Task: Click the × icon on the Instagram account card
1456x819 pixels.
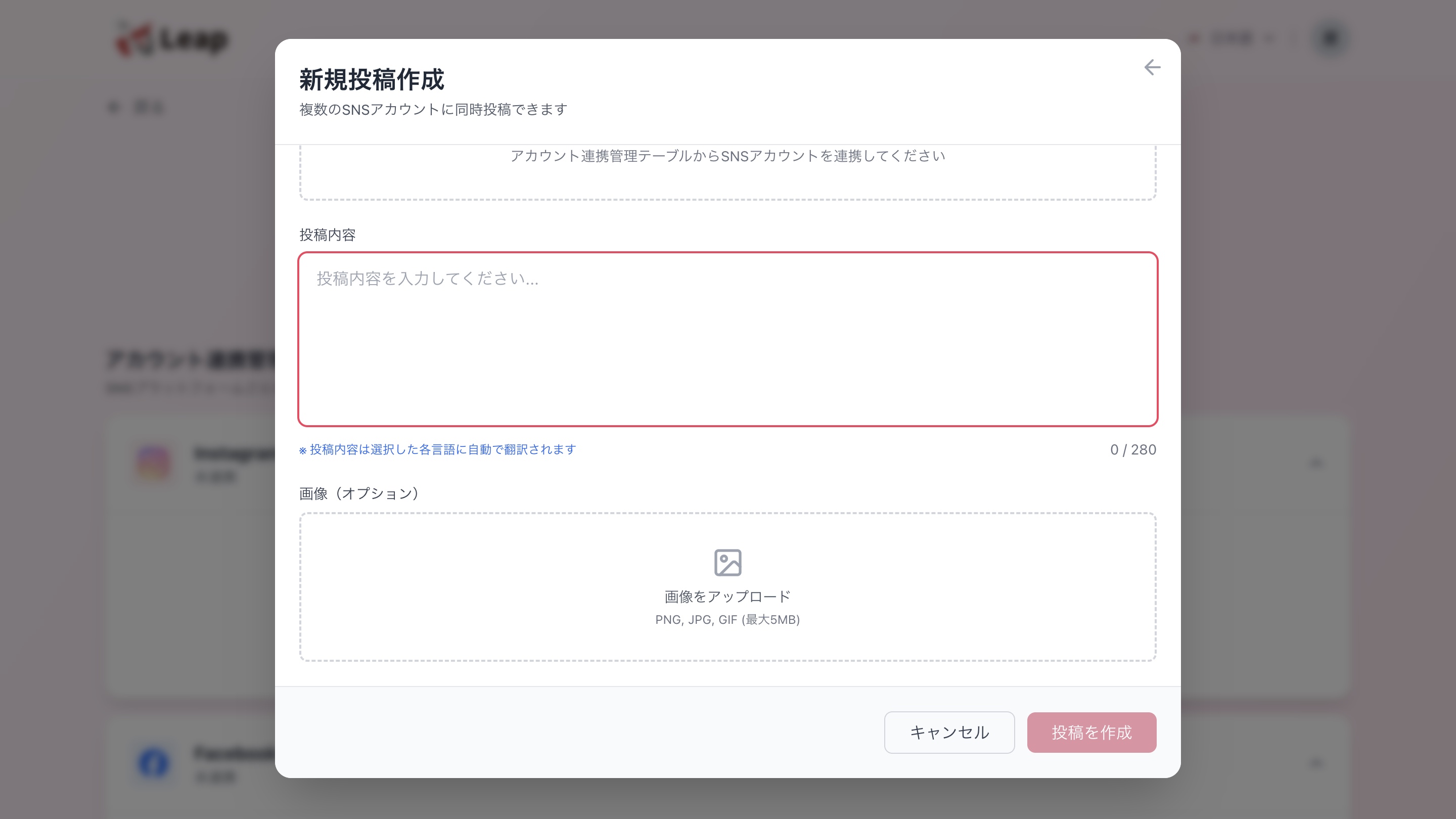Action: tap(1317, 463)
